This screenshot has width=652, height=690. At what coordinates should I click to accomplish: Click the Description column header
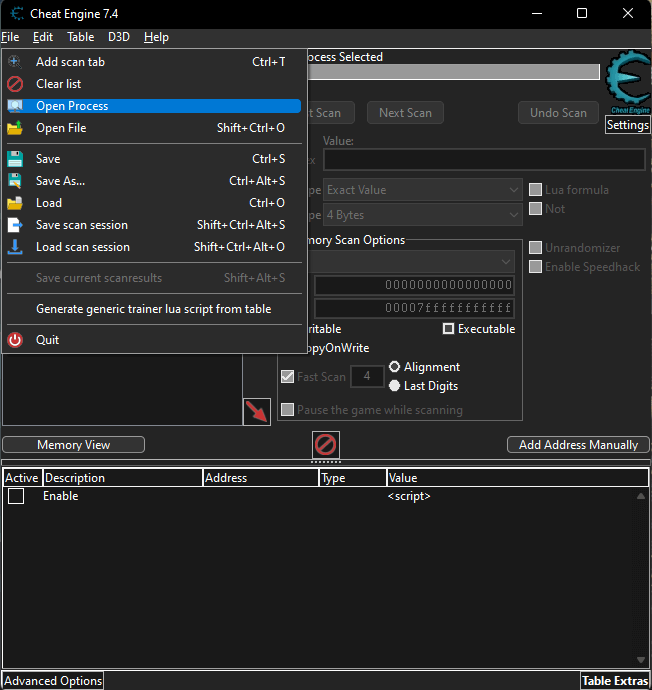click(x=123, y=478)
